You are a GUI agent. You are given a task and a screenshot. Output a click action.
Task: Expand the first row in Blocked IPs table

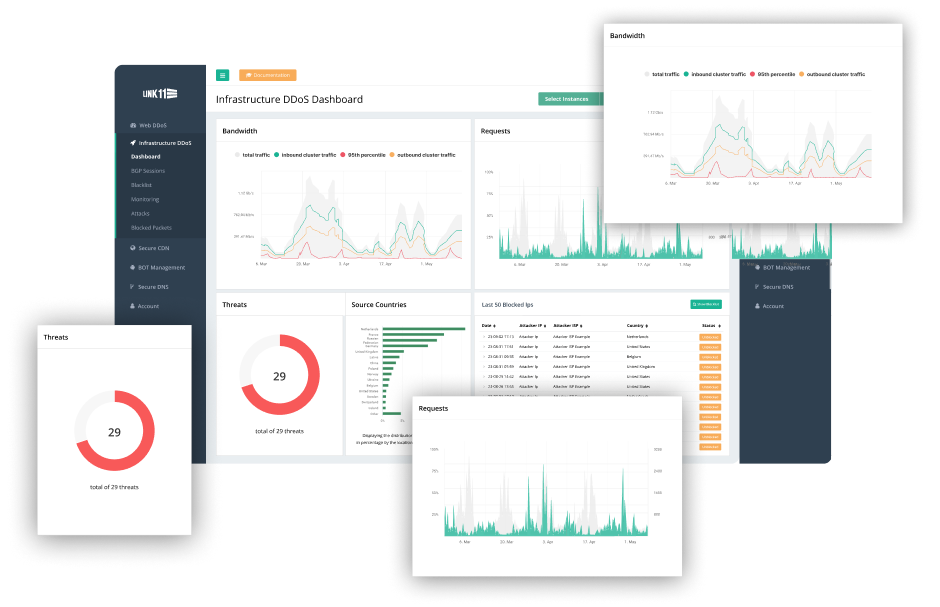(x=483, y=338)
